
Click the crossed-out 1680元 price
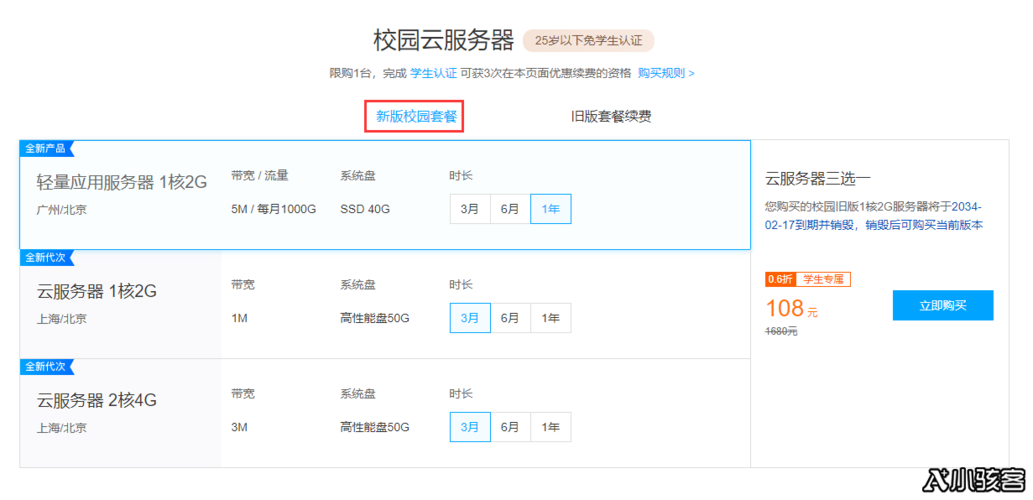click(x=781, y=331)
